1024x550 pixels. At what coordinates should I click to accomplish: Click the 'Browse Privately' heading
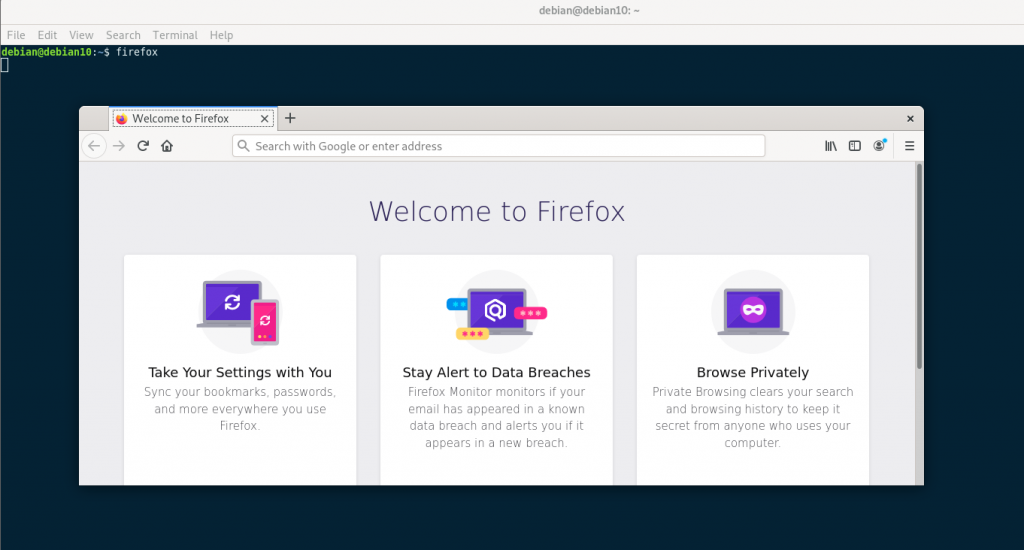coord(753,372)
